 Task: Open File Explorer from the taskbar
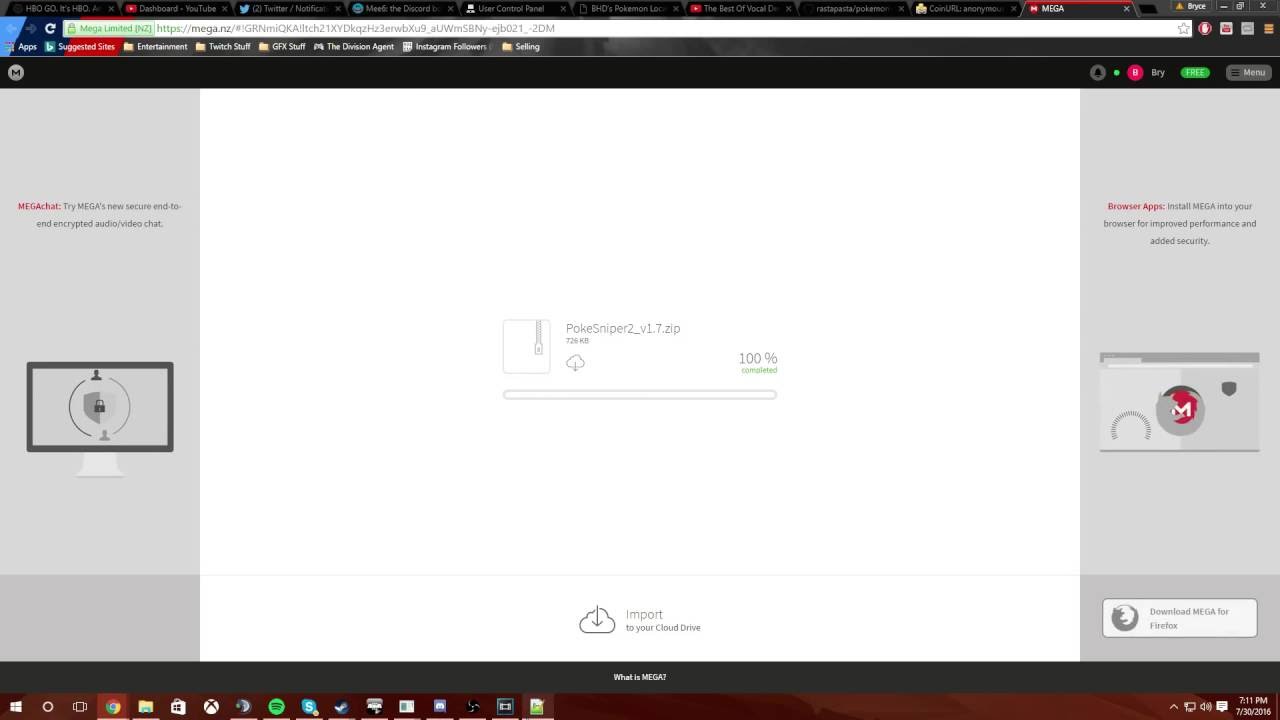tap(145, 707)
